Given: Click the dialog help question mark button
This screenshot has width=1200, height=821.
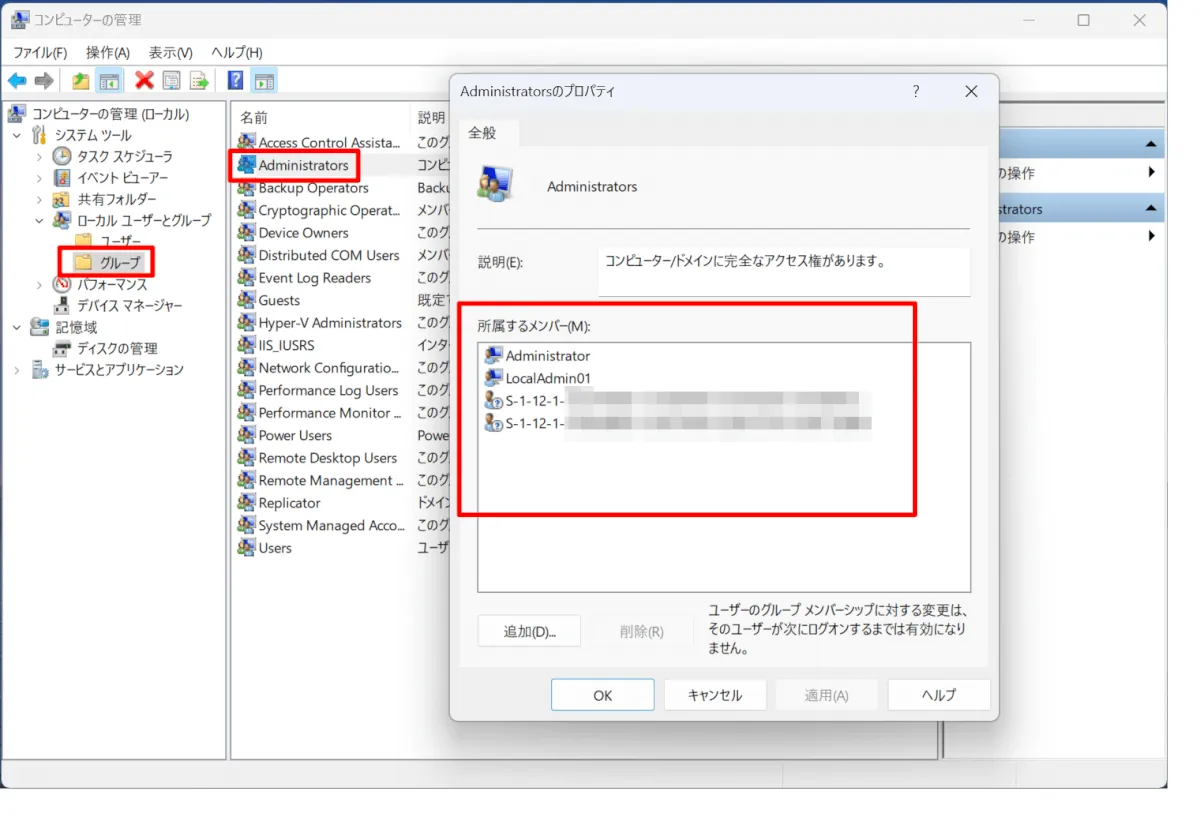Looking at the screenshot, I should [x=916, y=91].
